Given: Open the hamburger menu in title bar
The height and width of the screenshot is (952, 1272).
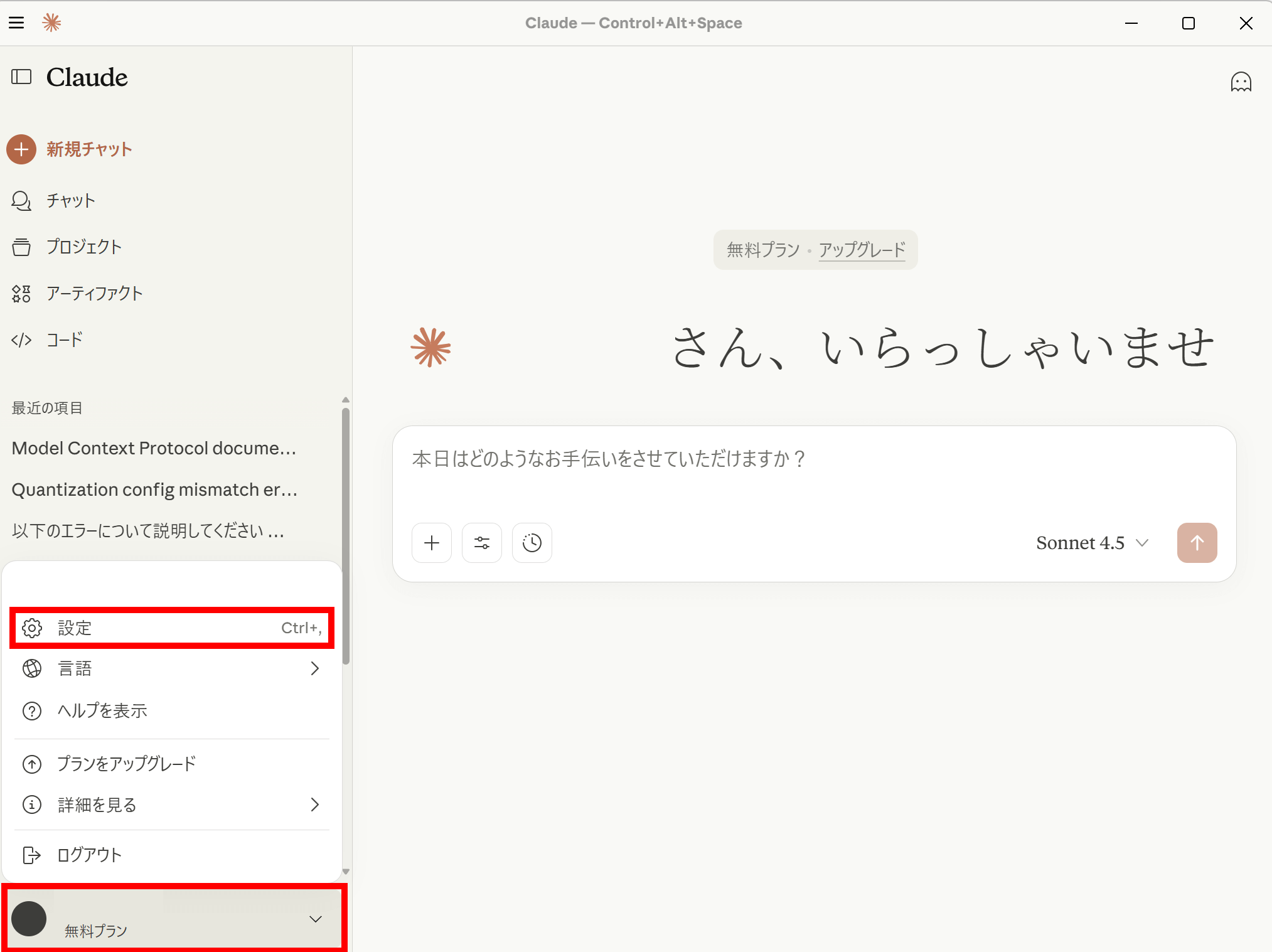Looking at the screenshot, I should (16, 23).
